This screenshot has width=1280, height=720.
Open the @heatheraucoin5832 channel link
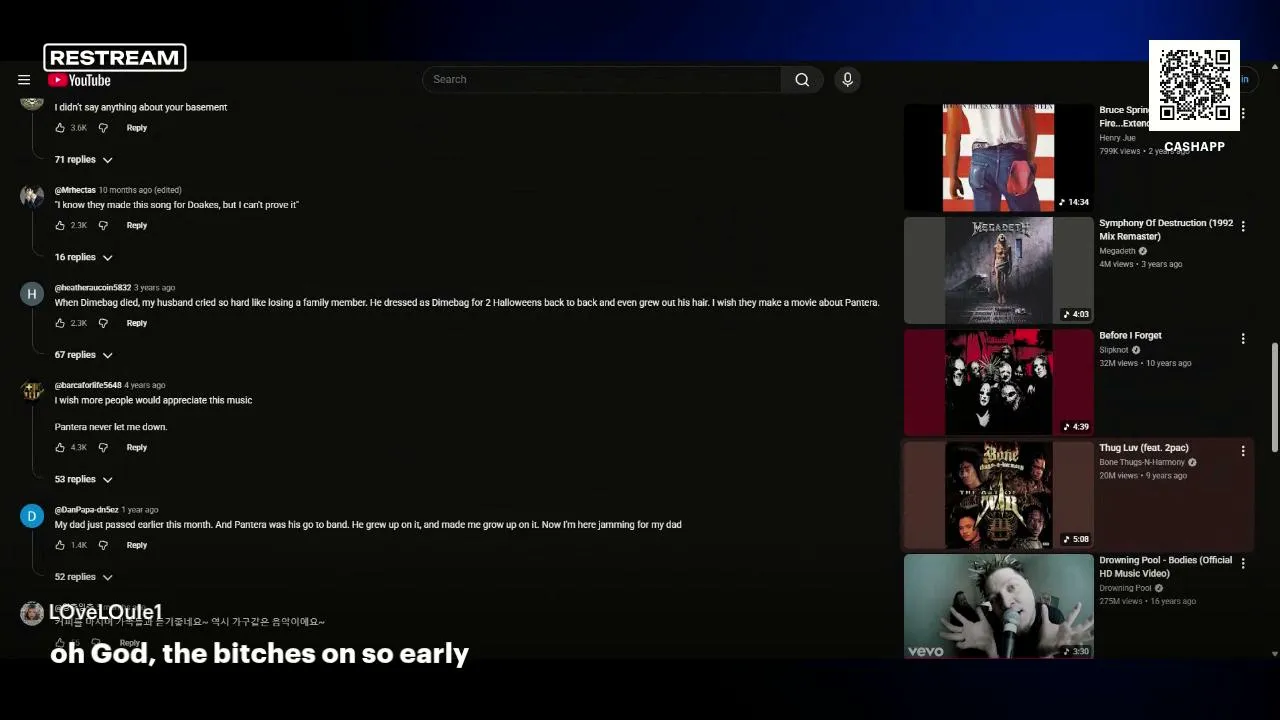[x=93, y=288]
